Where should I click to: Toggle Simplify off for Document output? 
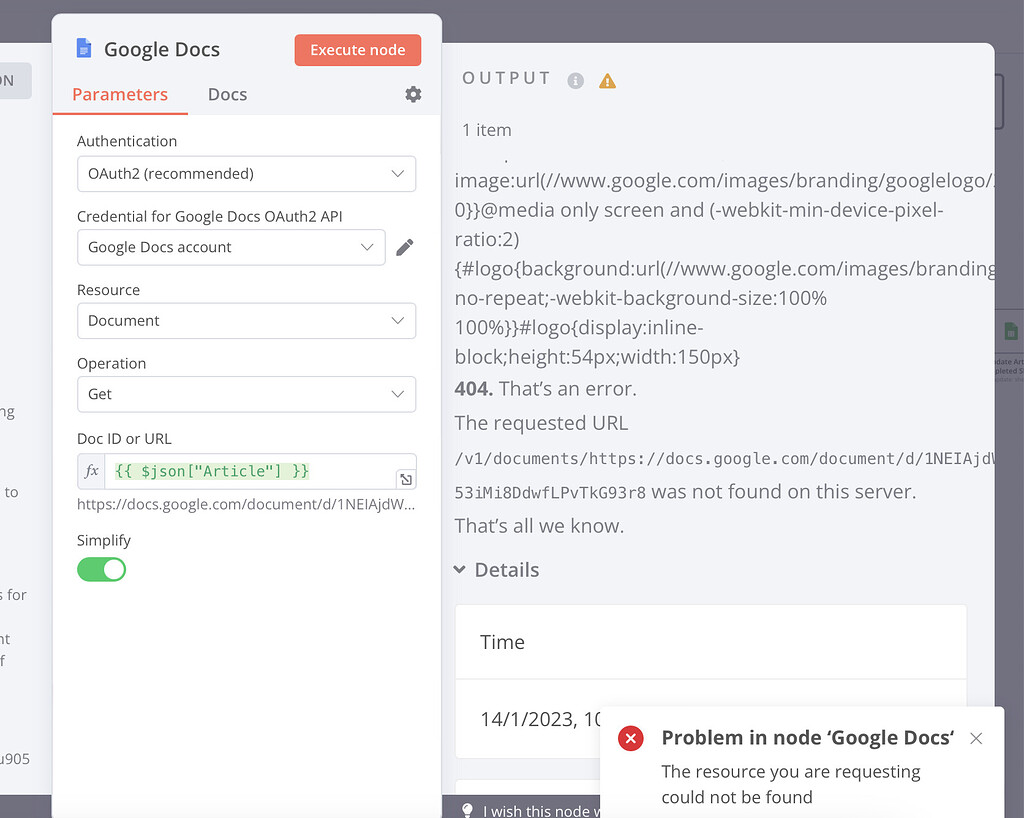click(x=101, y=569)
